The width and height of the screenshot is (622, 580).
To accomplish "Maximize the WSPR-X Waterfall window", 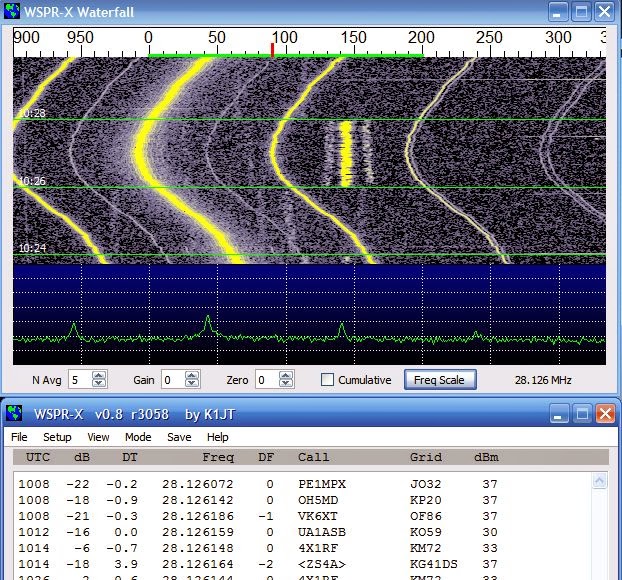I will tap(583, 12).
